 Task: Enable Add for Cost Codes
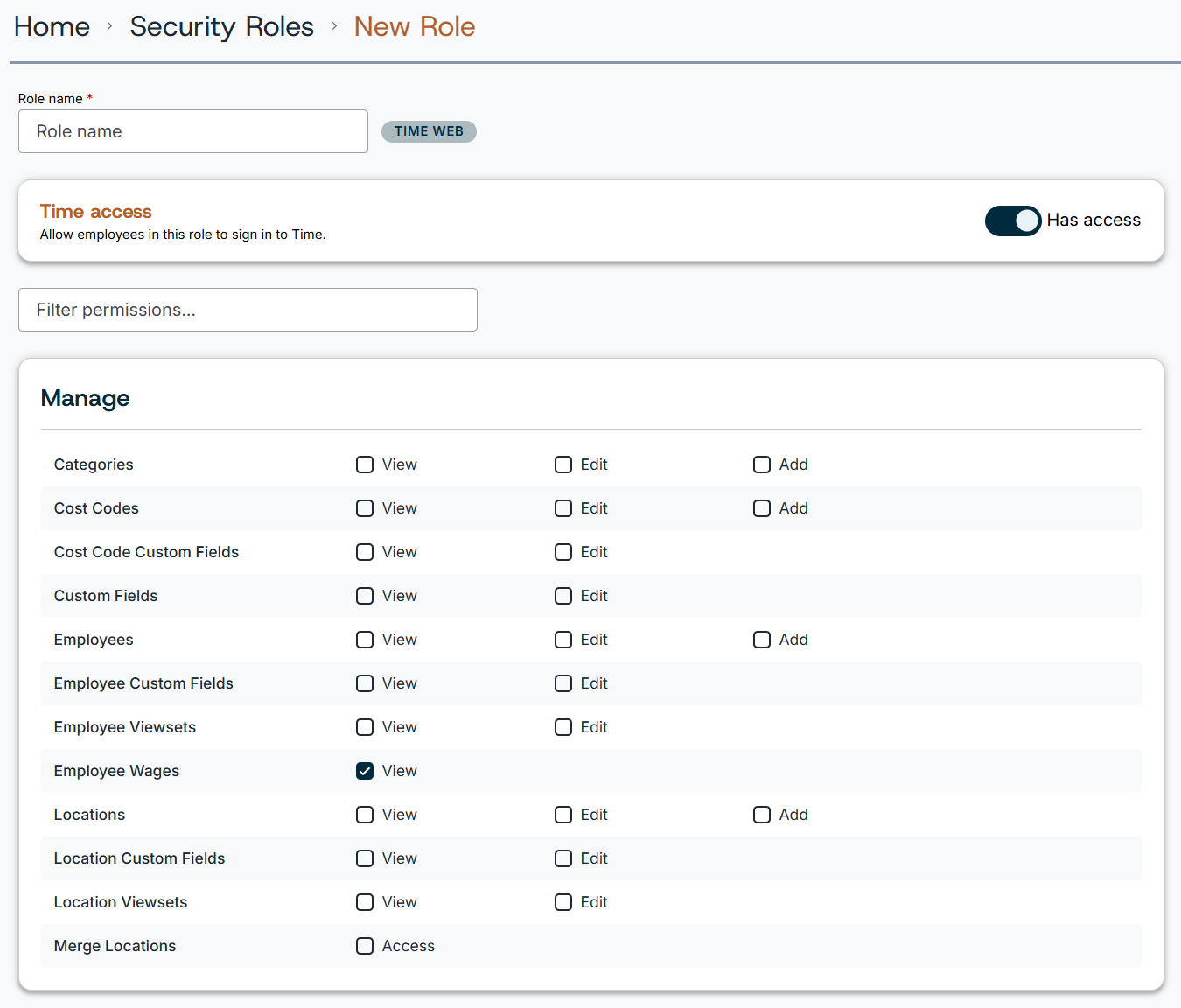coord(762,508)
